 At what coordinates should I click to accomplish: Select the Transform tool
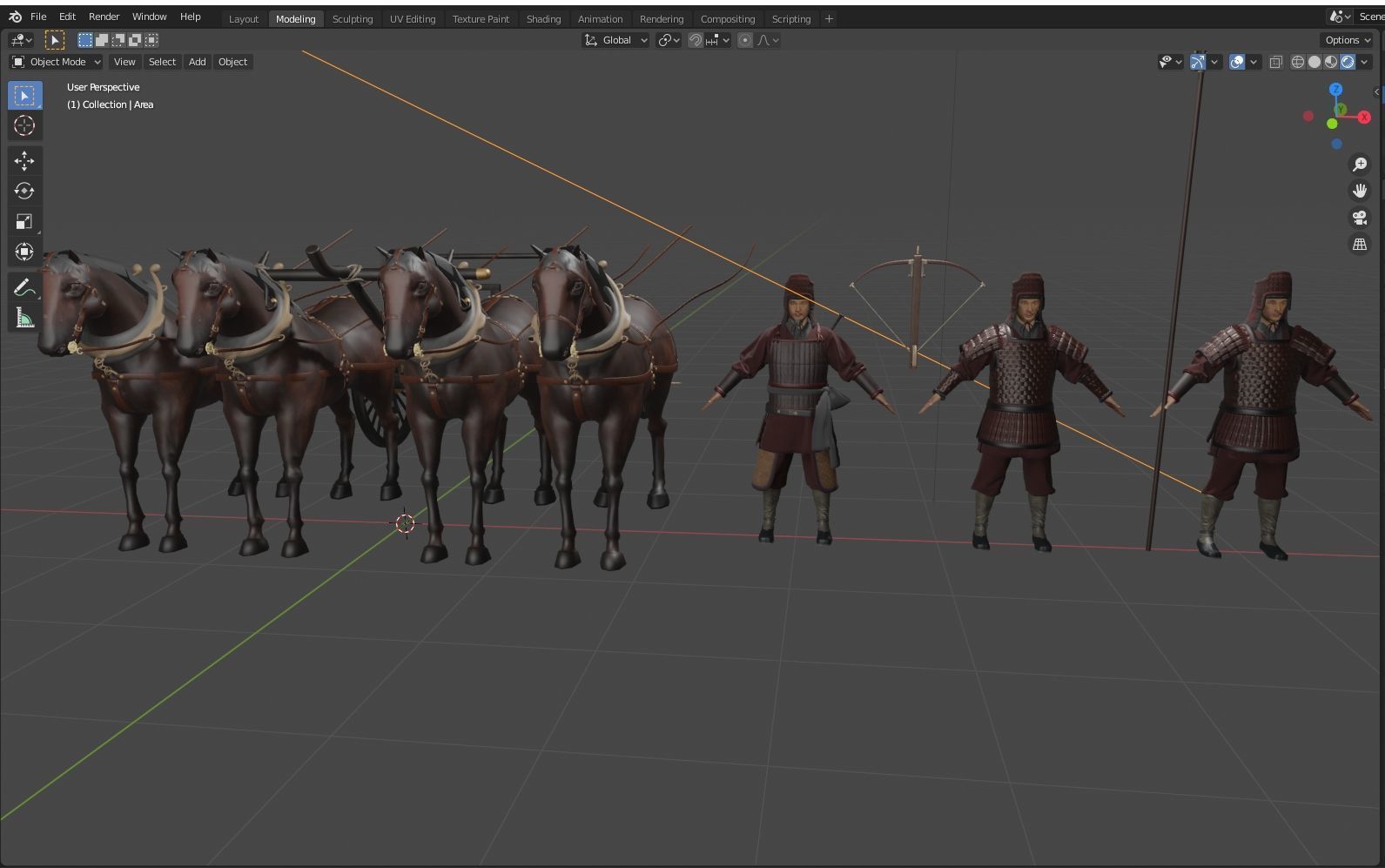24,252
